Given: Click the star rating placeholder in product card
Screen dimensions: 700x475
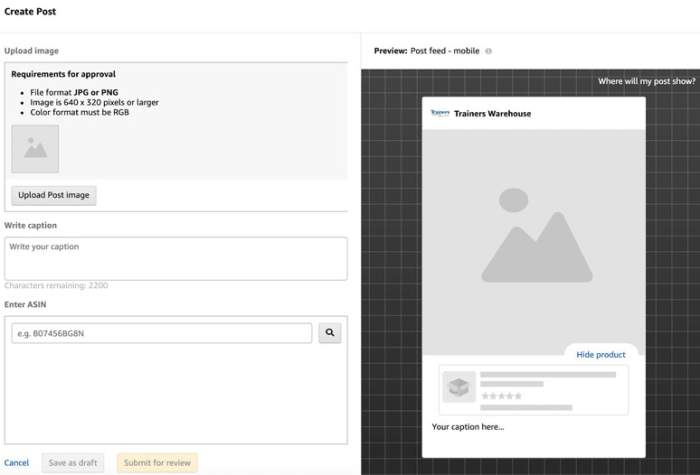Looking at the screenshot, I should (502, 396).
